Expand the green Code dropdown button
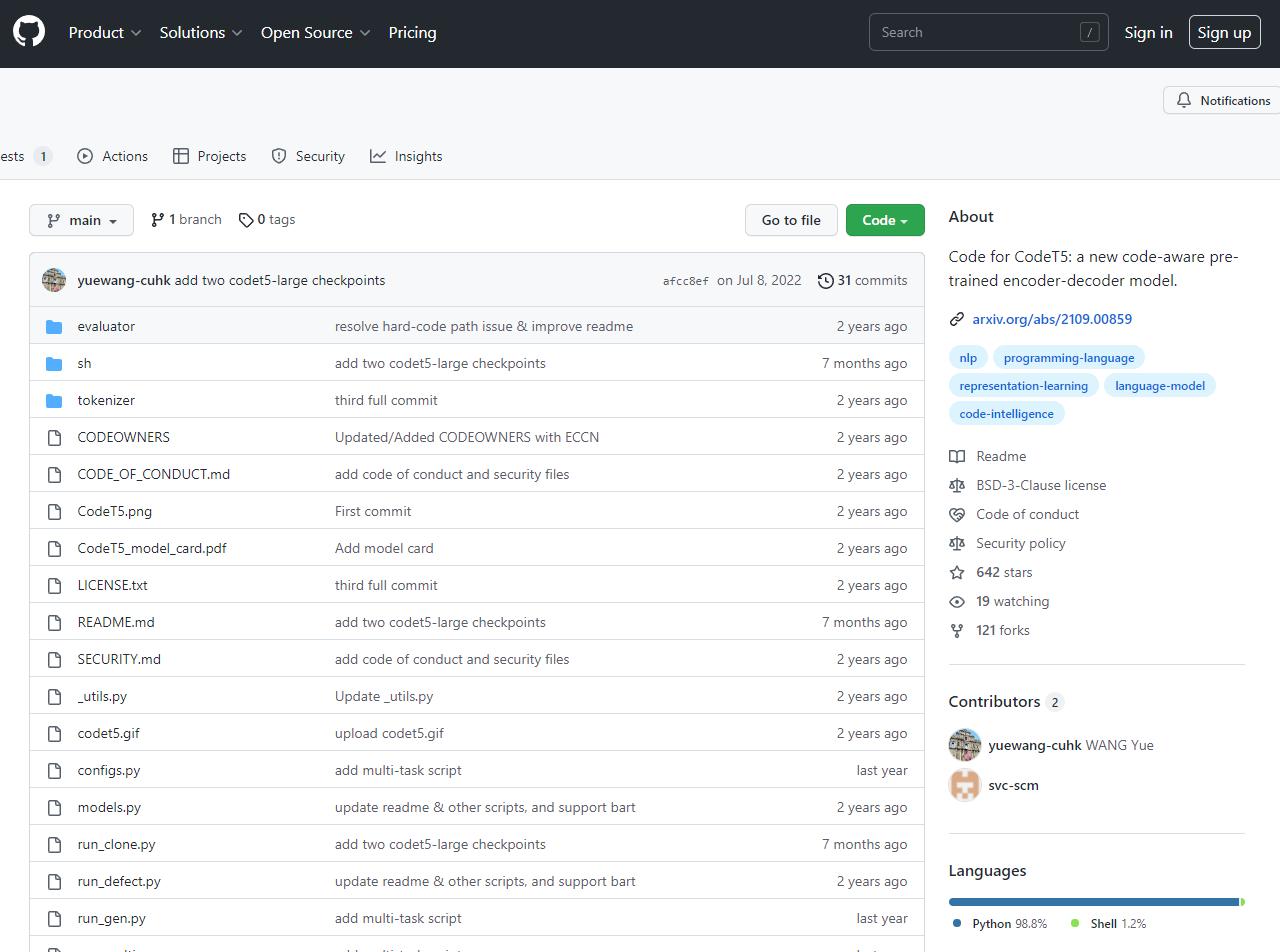 [x=884, y=220]
